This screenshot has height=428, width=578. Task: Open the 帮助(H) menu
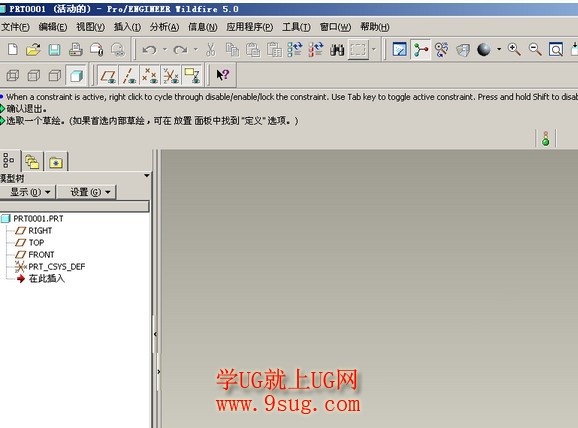(375, 27)
